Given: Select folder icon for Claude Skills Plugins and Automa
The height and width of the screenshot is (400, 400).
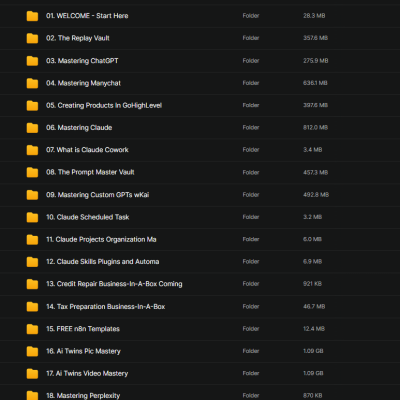Looking at the screenshot, I should [32, 262].
